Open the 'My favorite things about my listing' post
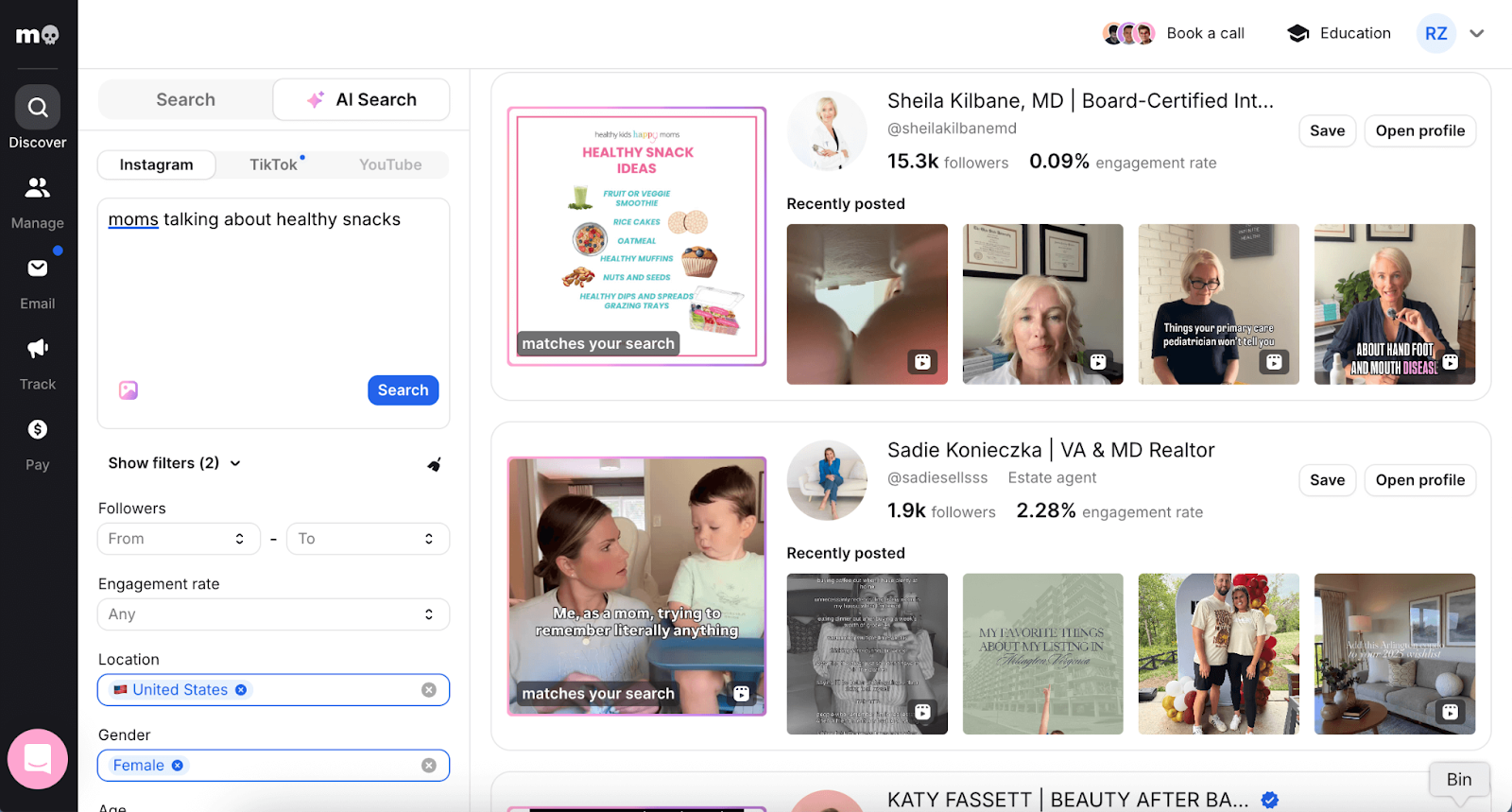Image resolution: width=1512 pixels, height=812 pixels. 1043,654
